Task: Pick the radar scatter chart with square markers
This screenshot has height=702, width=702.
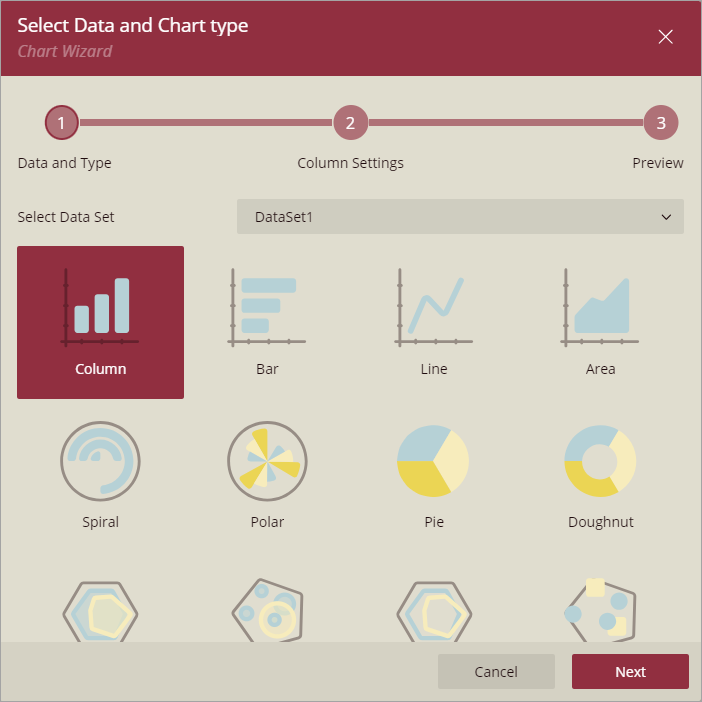Action: click(600, 611)
